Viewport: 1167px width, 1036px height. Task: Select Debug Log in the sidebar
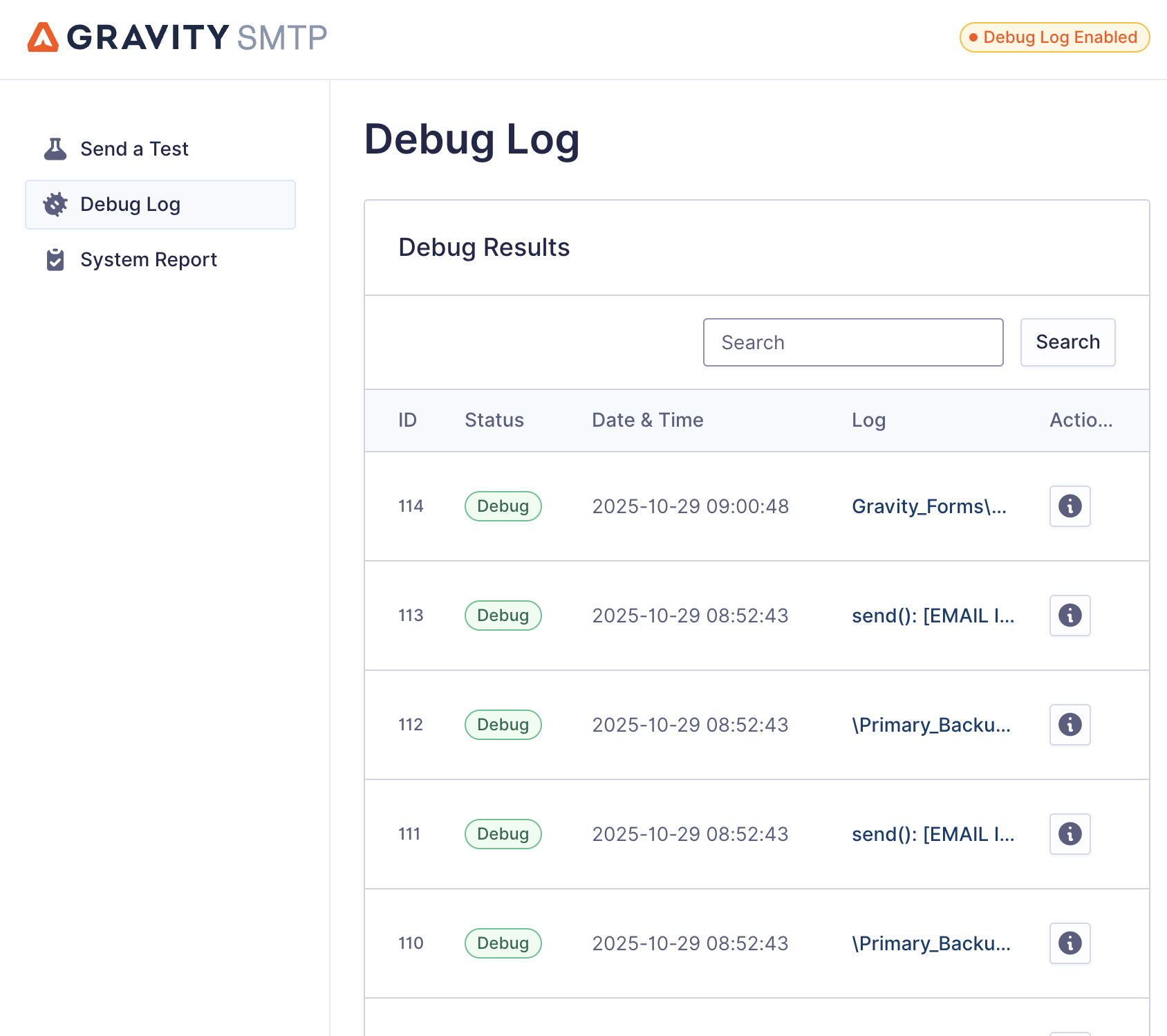(130, 205)
